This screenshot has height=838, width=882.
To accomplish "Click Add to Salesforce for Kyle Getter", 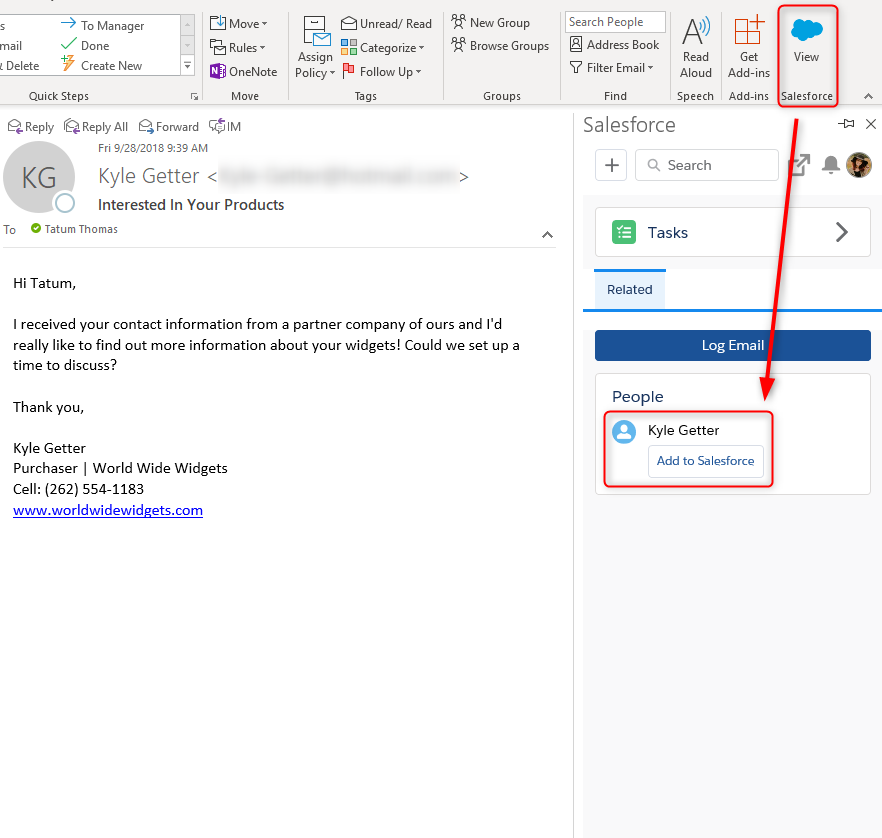I will coord(706,461).
